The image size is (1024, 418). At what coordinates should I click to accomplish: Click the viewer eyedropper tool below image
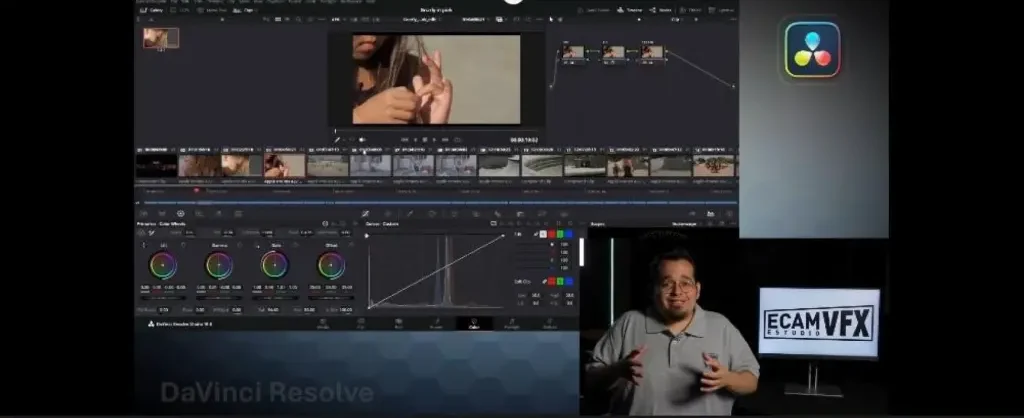point(336,140)
